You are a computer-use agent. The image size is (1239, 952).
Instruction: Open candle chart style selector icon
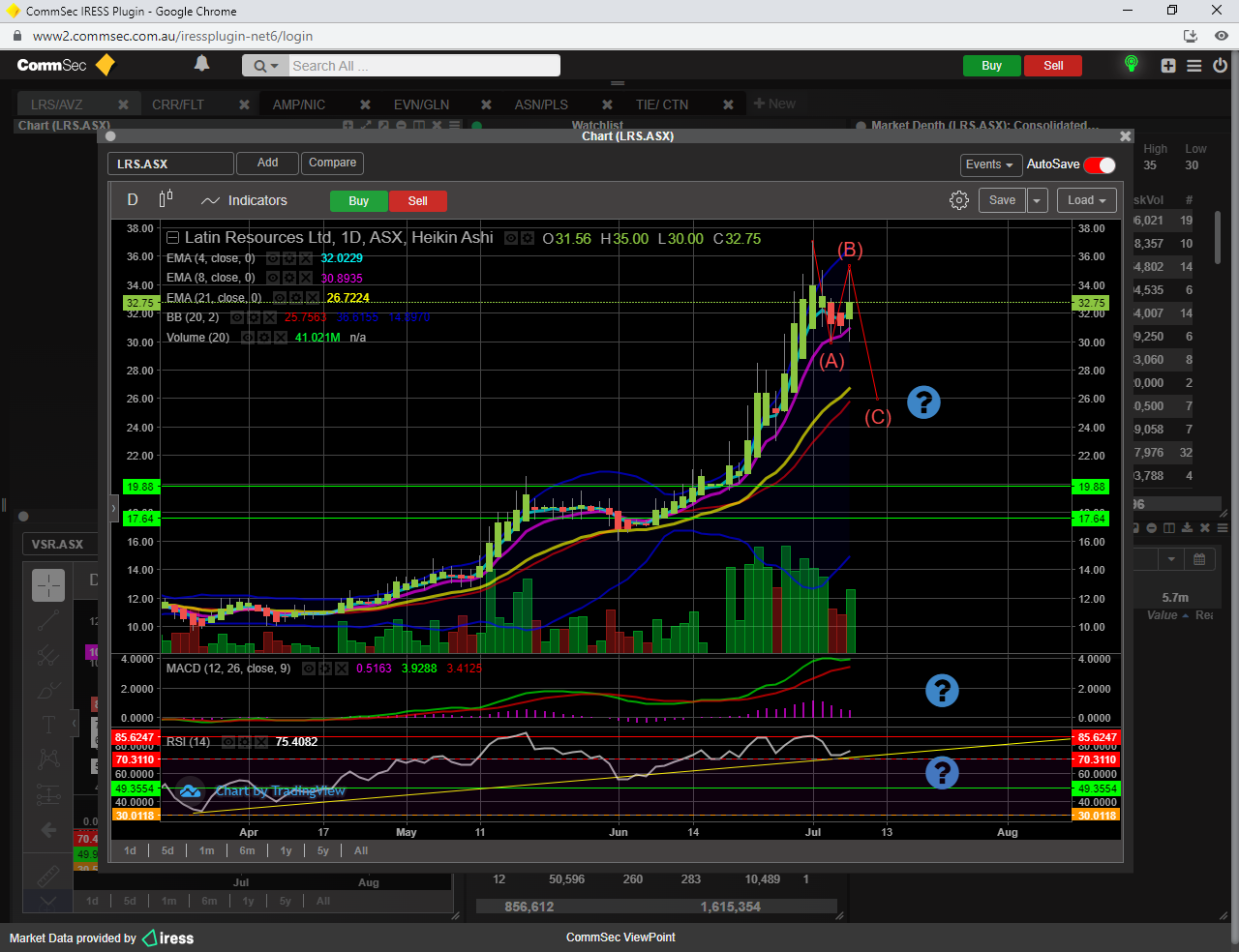(166, 198)
